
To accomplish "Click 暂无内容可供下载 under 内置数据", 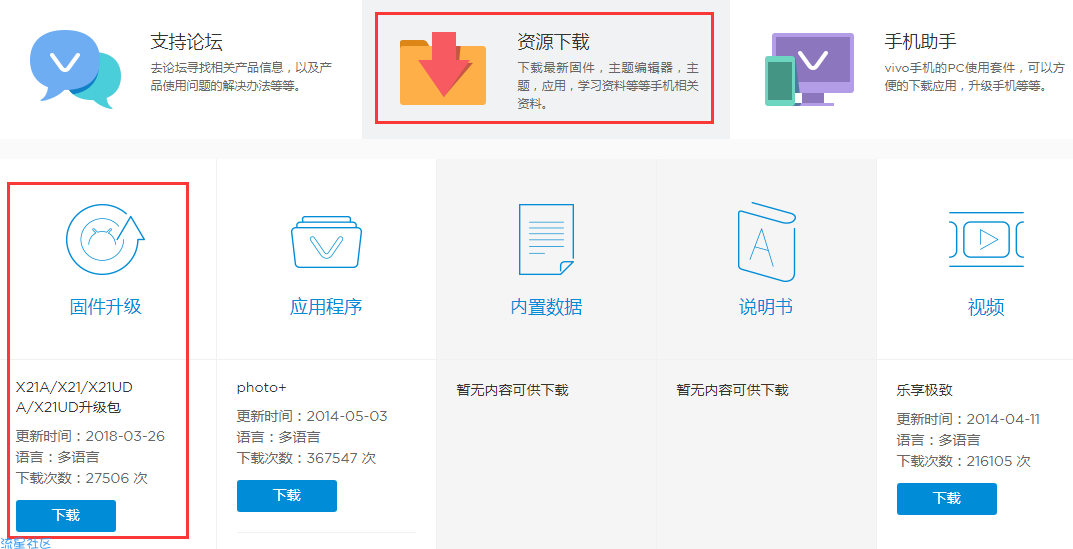I will tap(513, 390).
